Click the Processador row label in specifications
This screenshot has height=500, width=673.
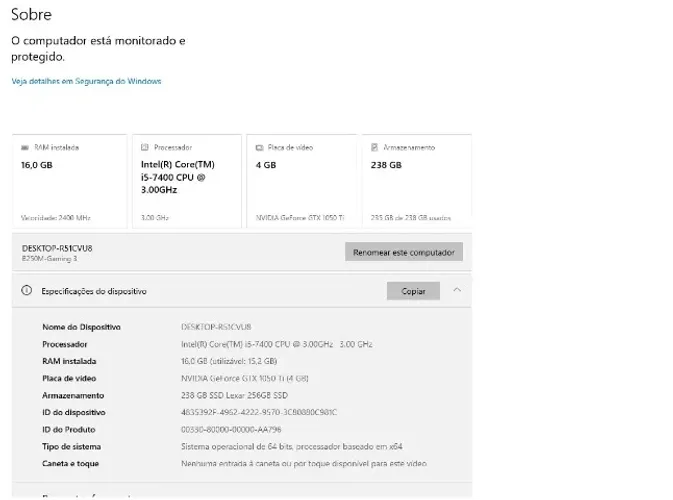(x=64, y=344)
